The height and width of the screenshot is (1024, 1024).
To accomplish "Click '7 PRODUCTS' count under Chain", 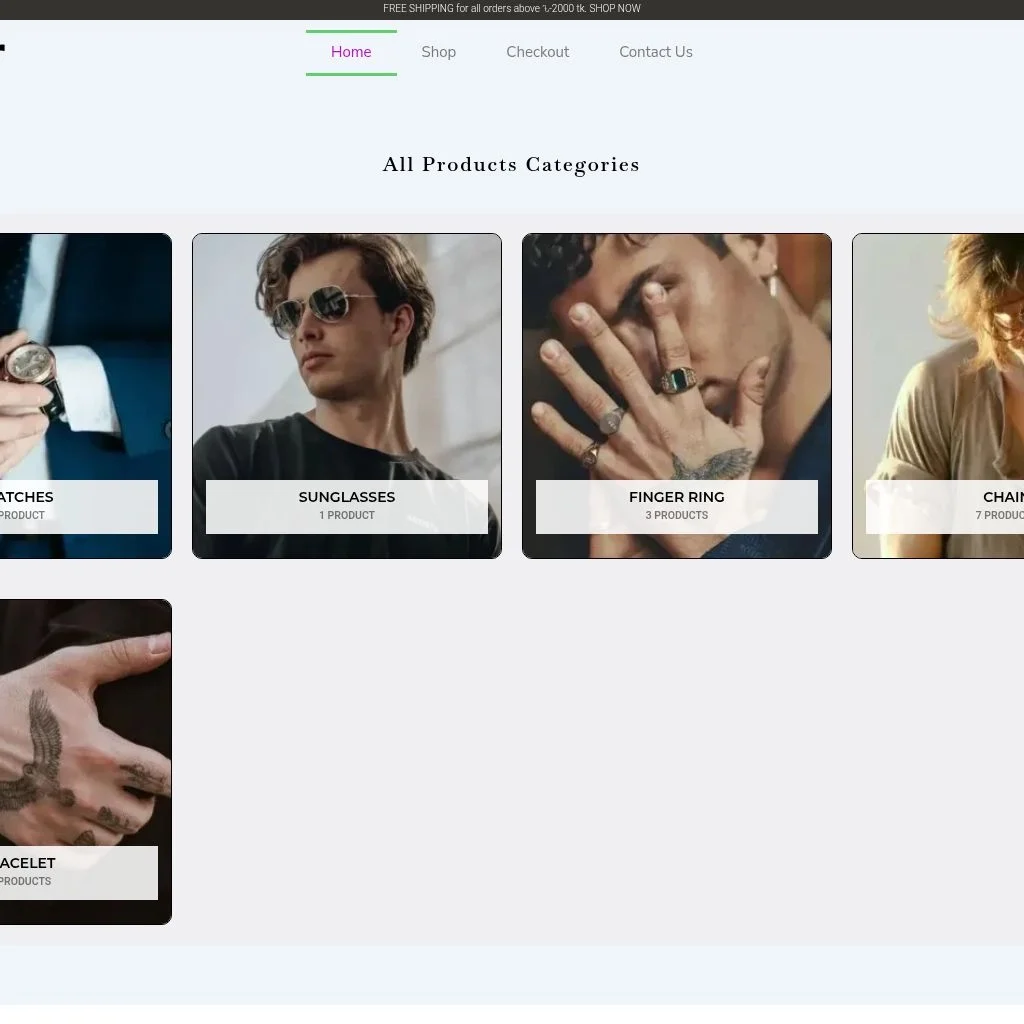I will click(999, 516).
